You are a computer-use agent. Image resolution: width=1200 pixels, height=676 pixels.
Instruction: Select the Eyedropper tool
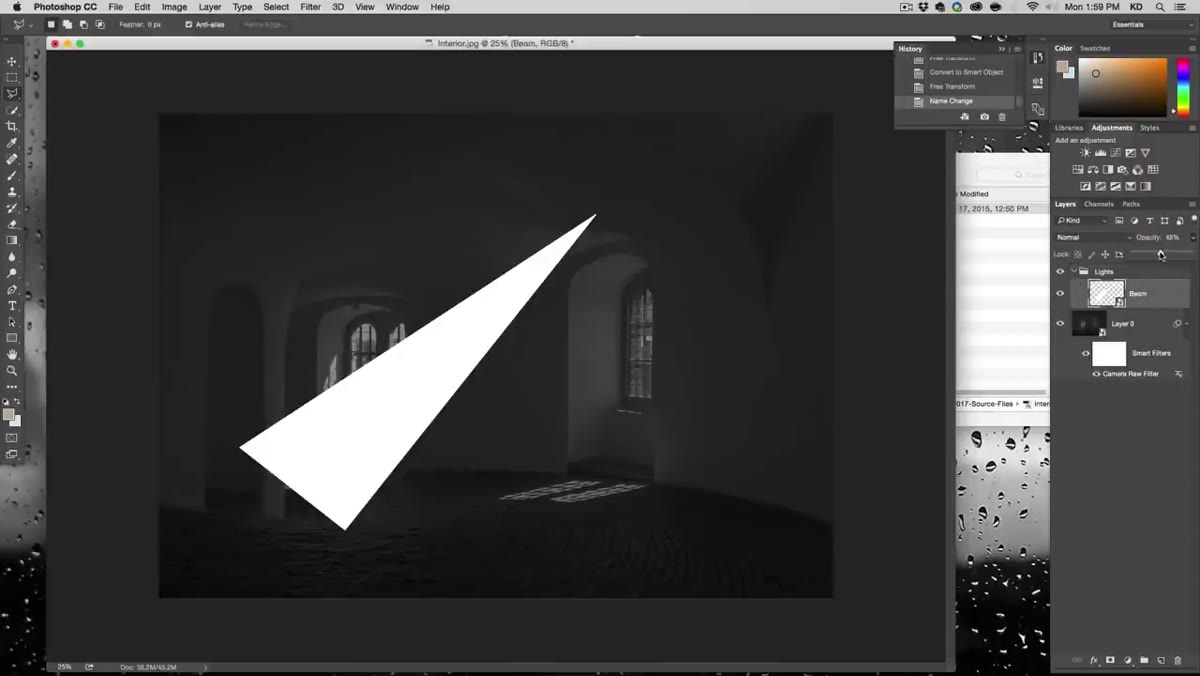12,143
